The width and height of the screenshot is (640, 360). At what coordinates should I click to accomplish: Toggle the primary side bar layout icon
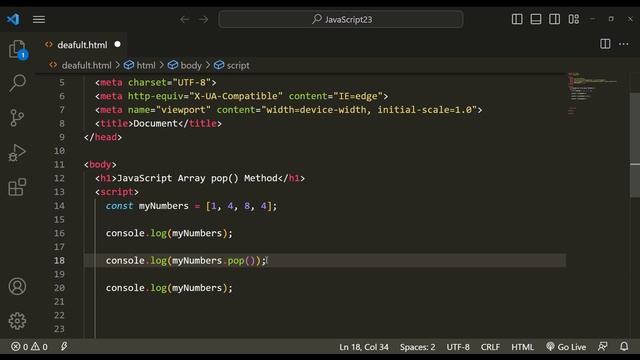pyautogui.click(x=517, y=19)
